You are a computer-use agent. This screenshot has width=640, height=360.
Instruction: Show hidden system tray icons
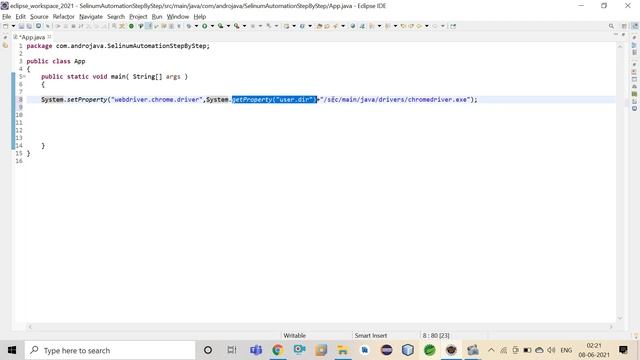click(491, 350)
